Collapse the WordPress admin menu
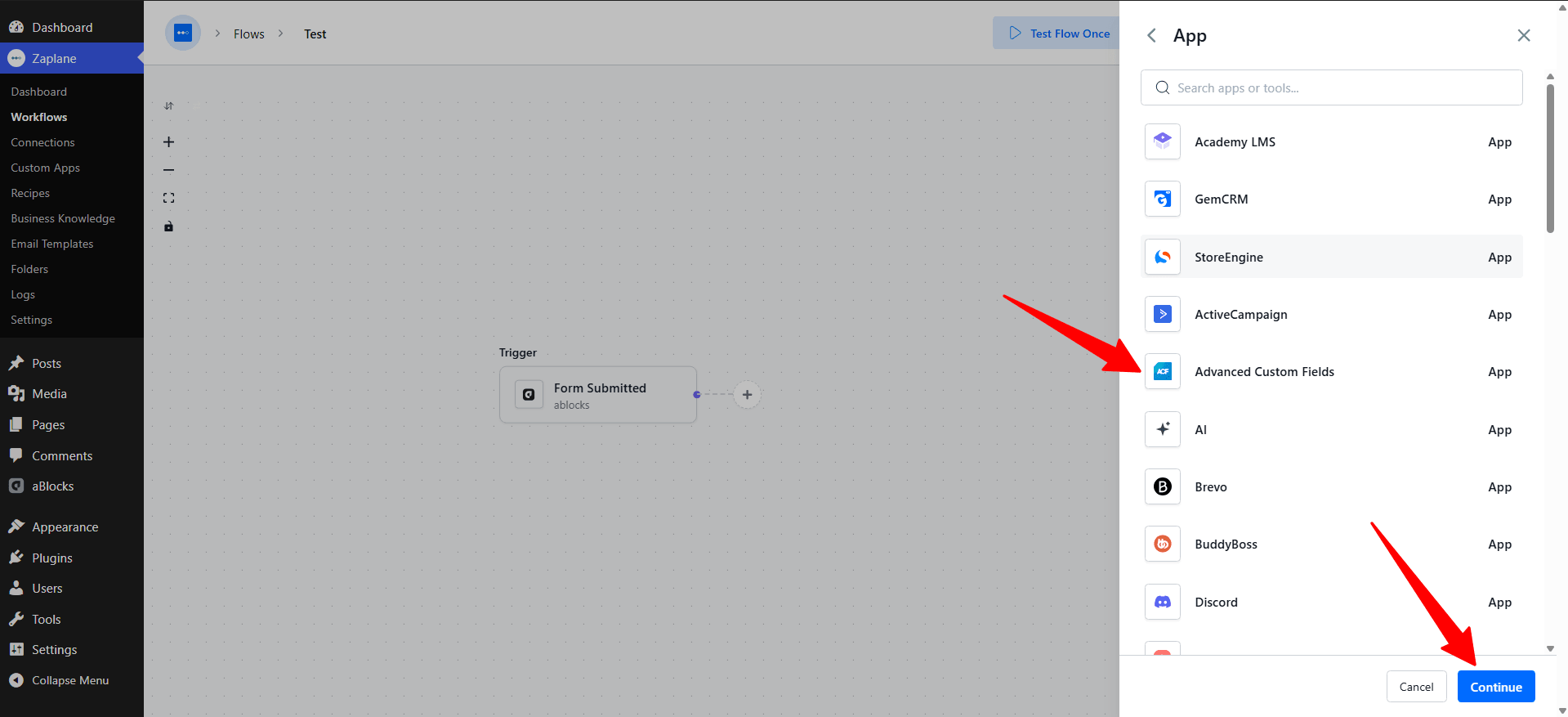 pos(72,680)
